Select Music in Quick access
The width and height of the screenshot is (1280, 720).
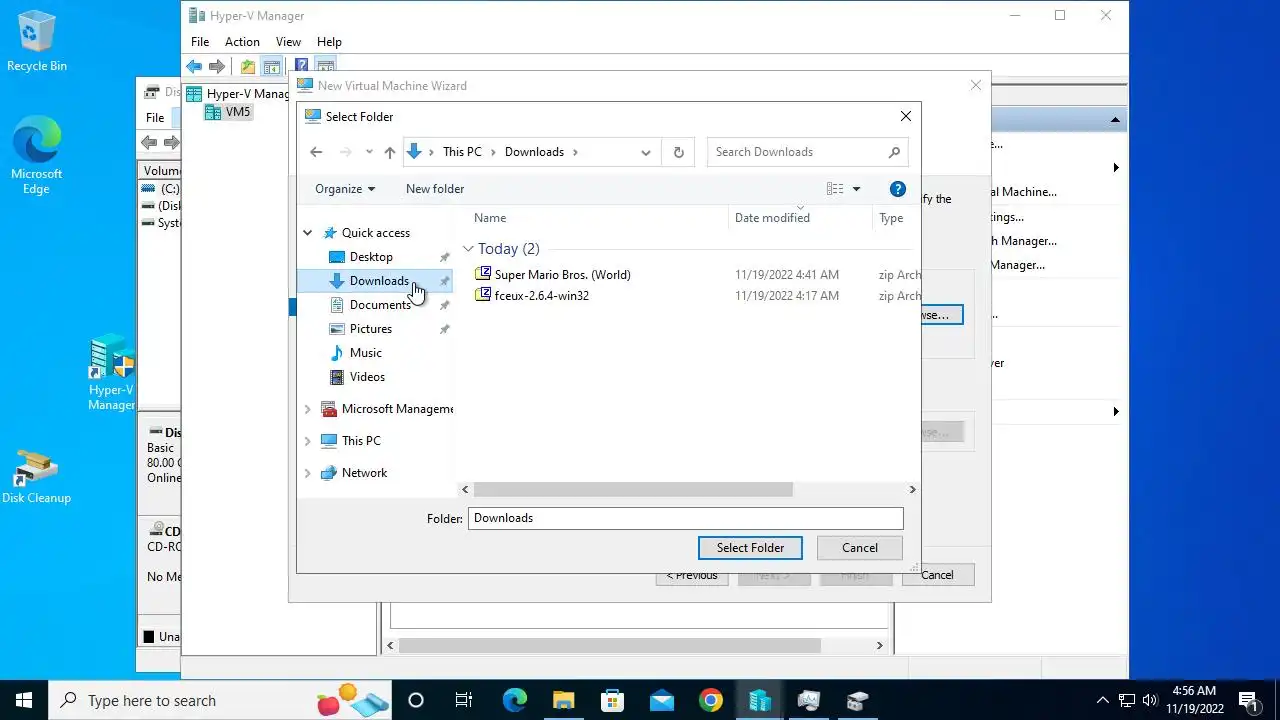point(366,353)
